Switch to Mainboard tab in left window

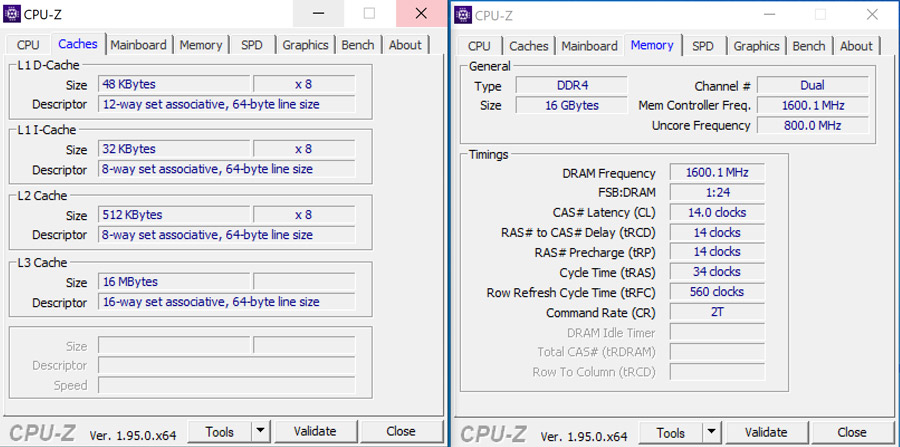(x=138, y=45)
